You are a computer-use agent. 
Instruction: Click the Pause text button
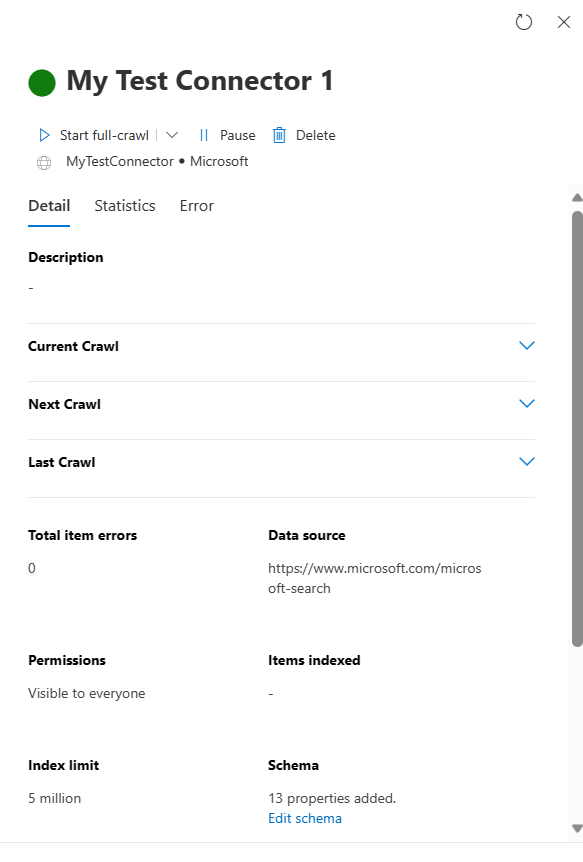tap(238, 135)
